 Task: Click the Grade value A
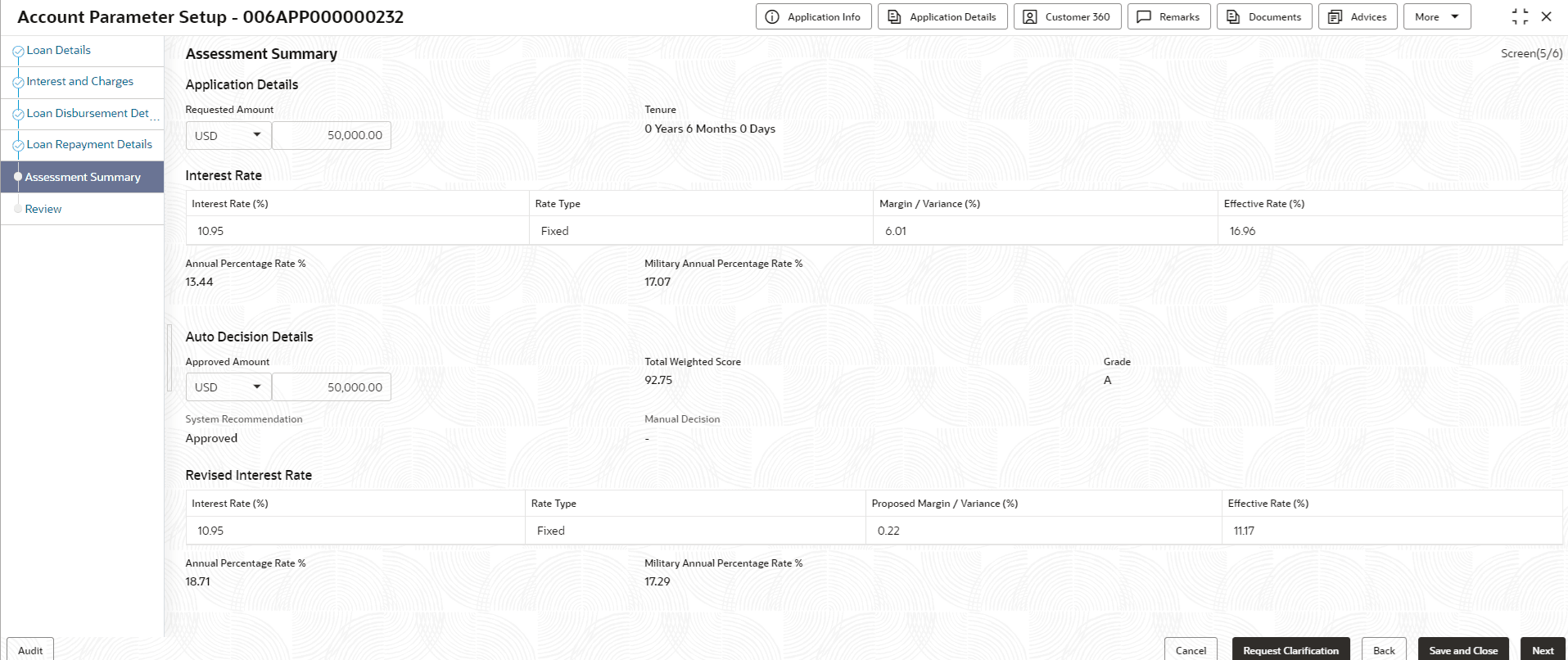(1108, 380)
